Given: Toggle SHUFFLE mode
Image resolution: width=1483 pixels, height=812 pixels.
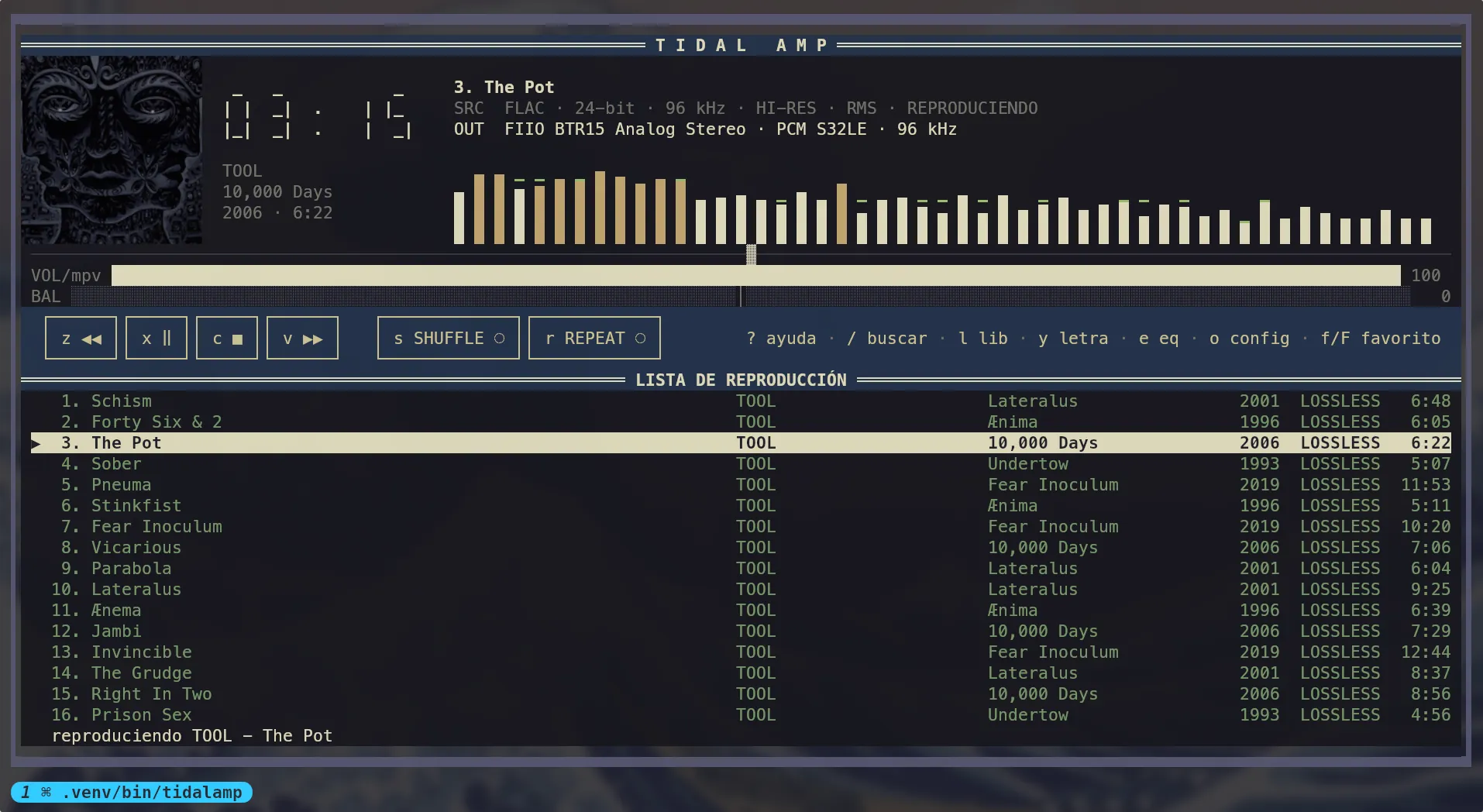Looking at the screenshot, I should point(449,338).
